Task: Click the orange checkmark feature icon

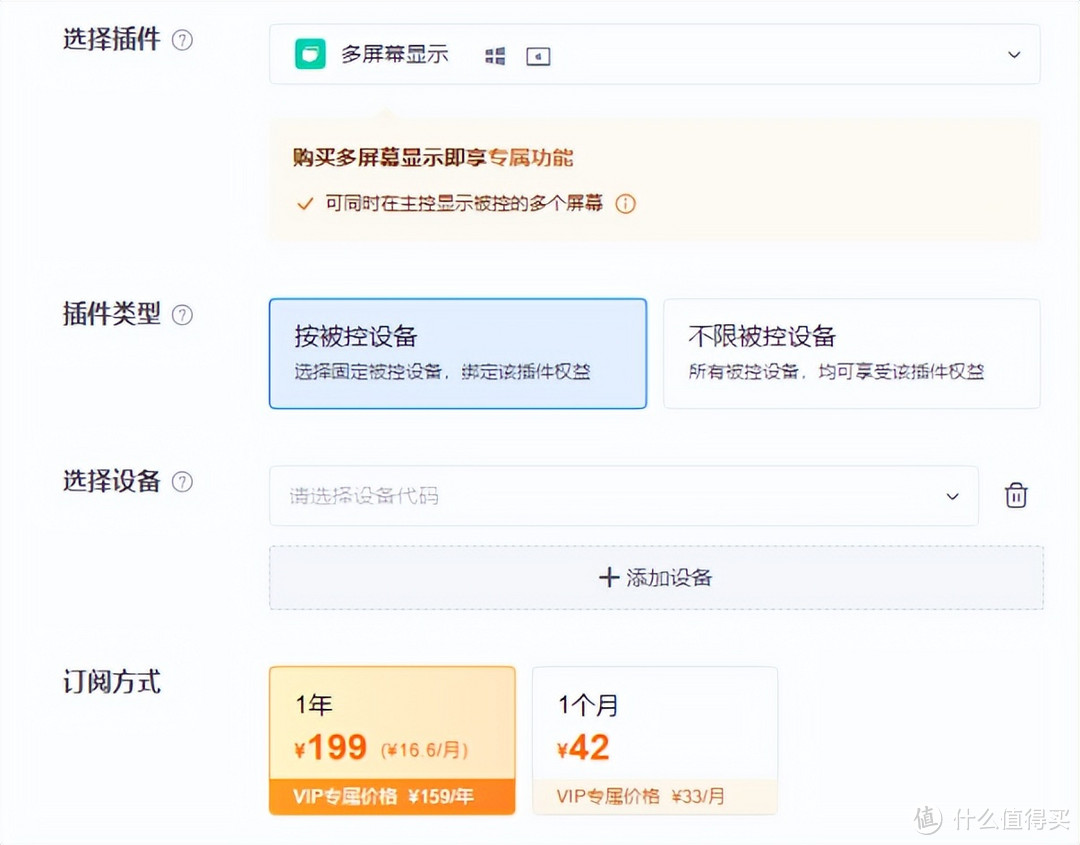Action: click(x=305, y=204)
